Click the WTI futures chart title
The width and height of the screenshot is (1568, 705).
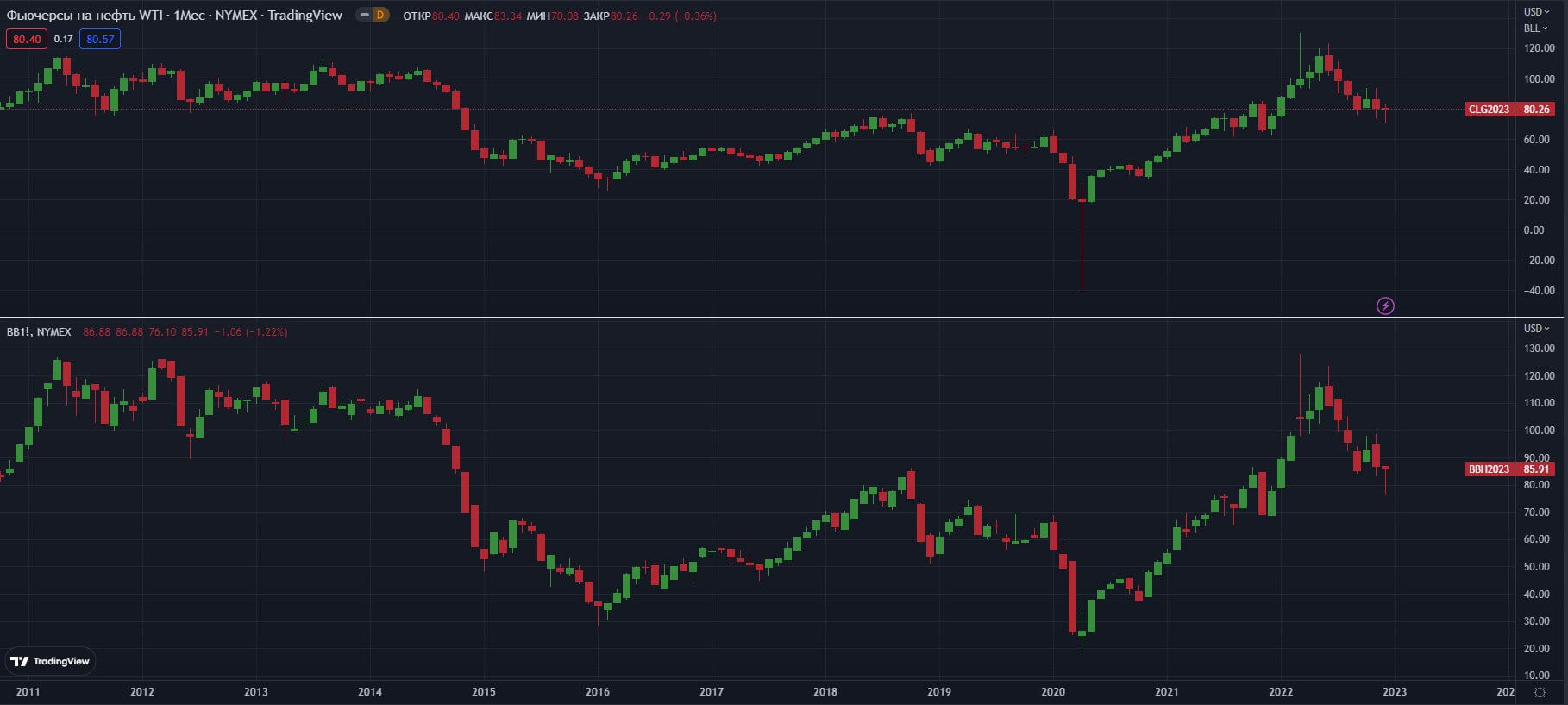pos(174,16)
